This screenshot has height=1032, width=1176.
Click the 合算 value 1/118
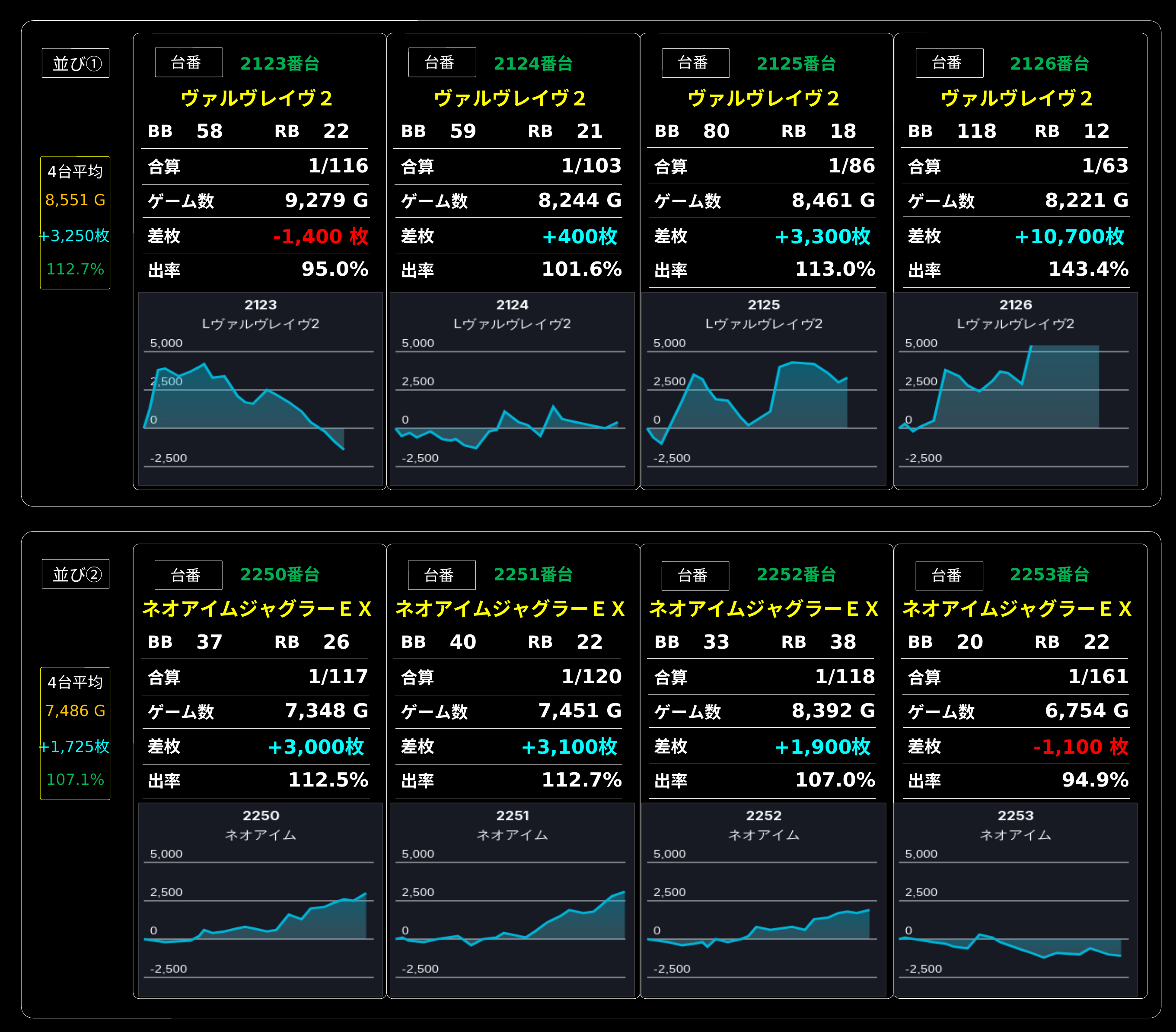[x=845, y=676]
